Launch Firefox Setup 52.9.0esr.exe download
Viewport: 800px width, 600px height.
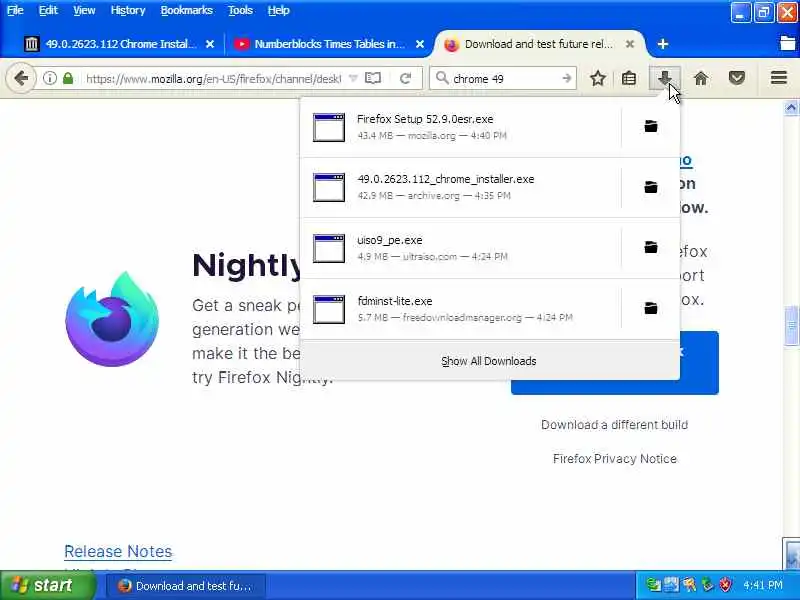pos(461,127)
